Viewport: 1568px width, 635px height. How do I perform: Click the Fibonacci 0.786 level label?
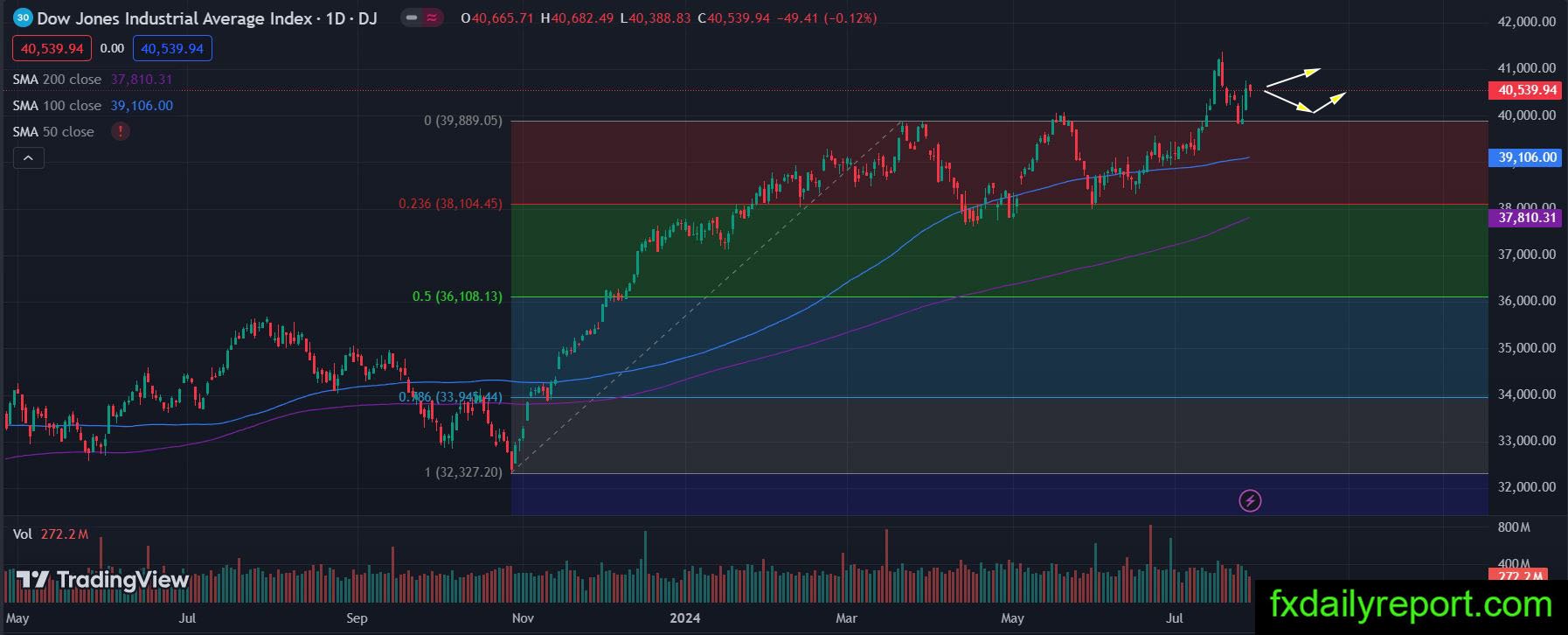point(451,397)
